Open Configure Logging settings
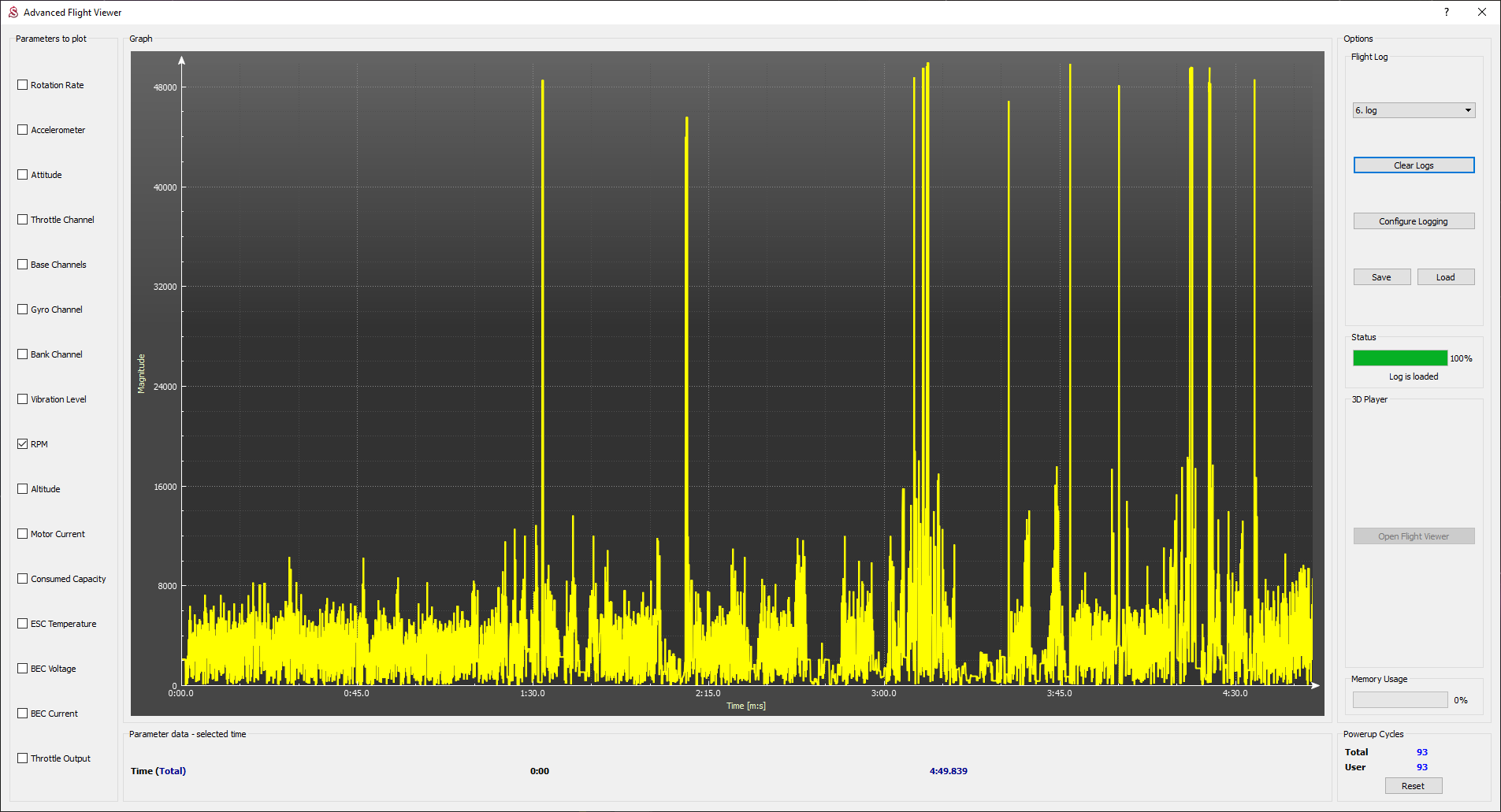 point(1414,221)
